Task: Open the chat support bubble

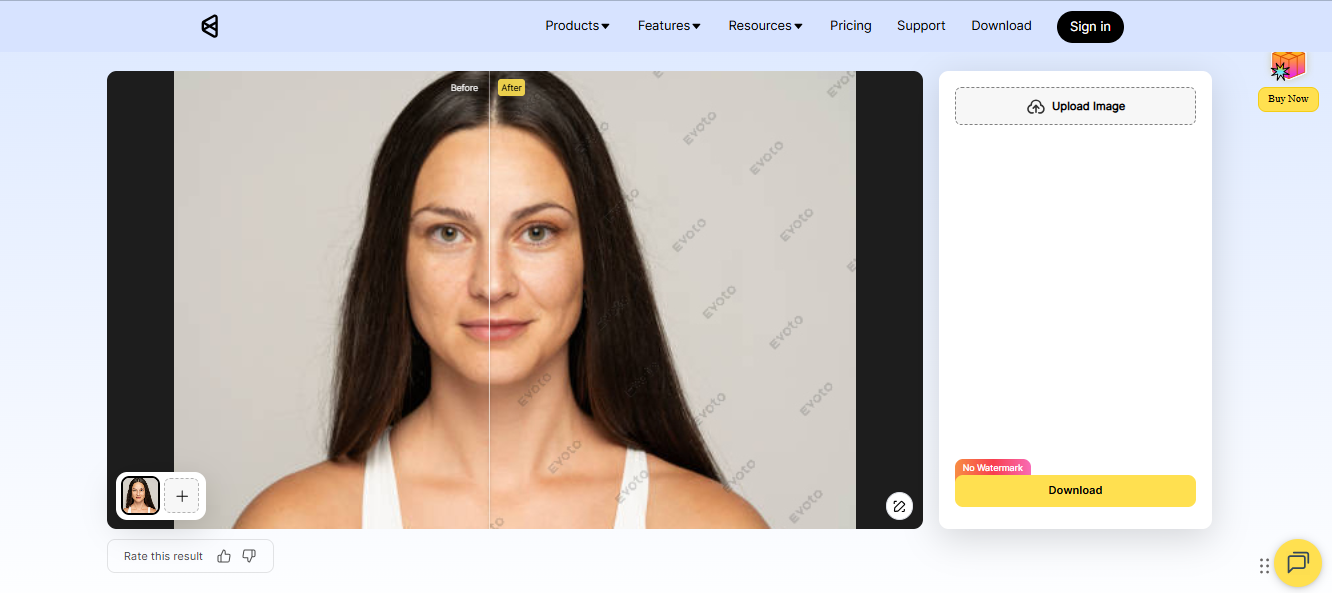Action: pos(1297,563)
